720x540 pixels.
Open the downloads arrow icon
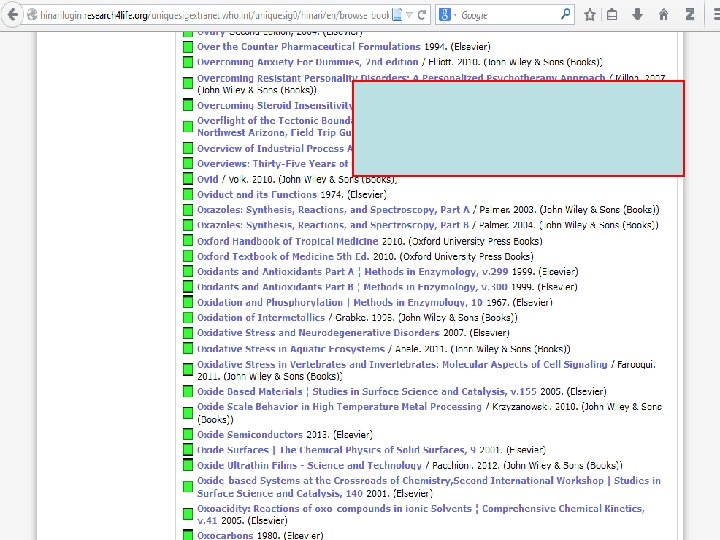(x=637, y=15)
